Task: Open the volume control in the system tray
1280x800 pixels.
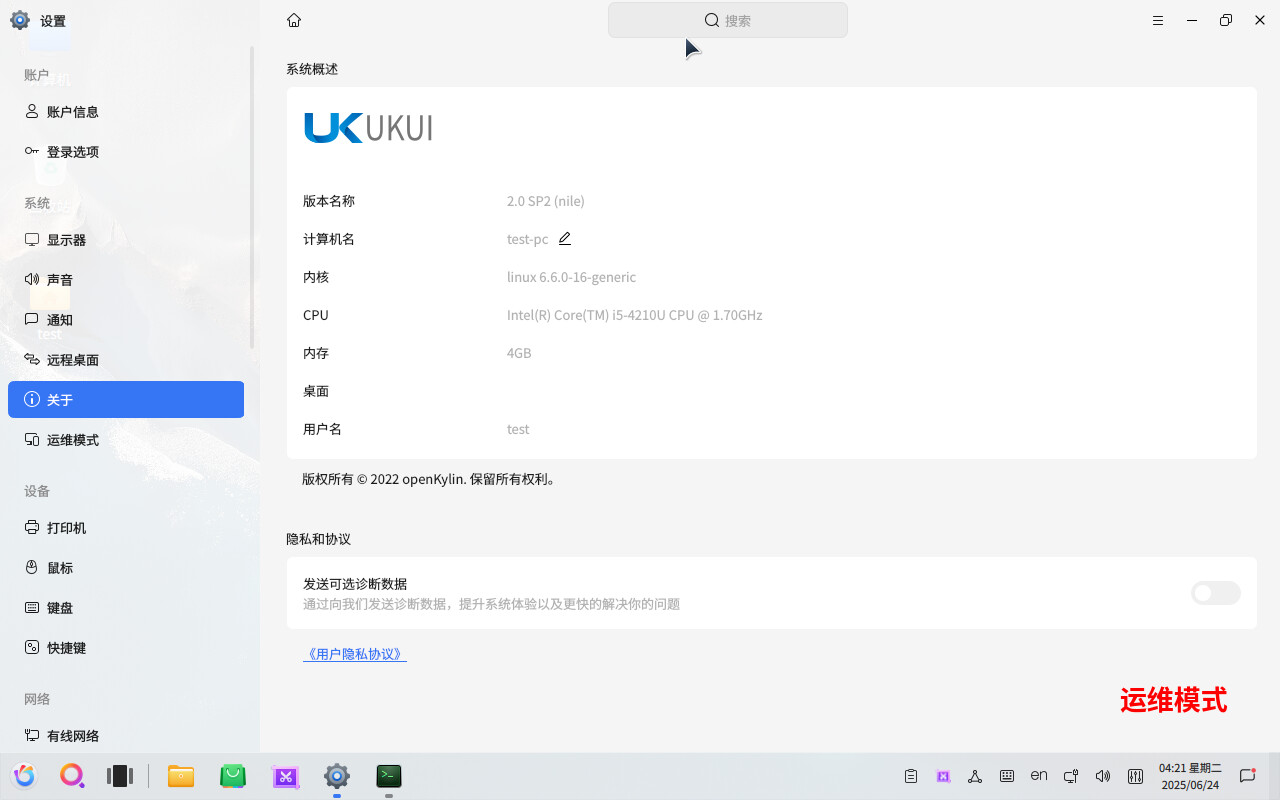Action: coord(1103,776)
